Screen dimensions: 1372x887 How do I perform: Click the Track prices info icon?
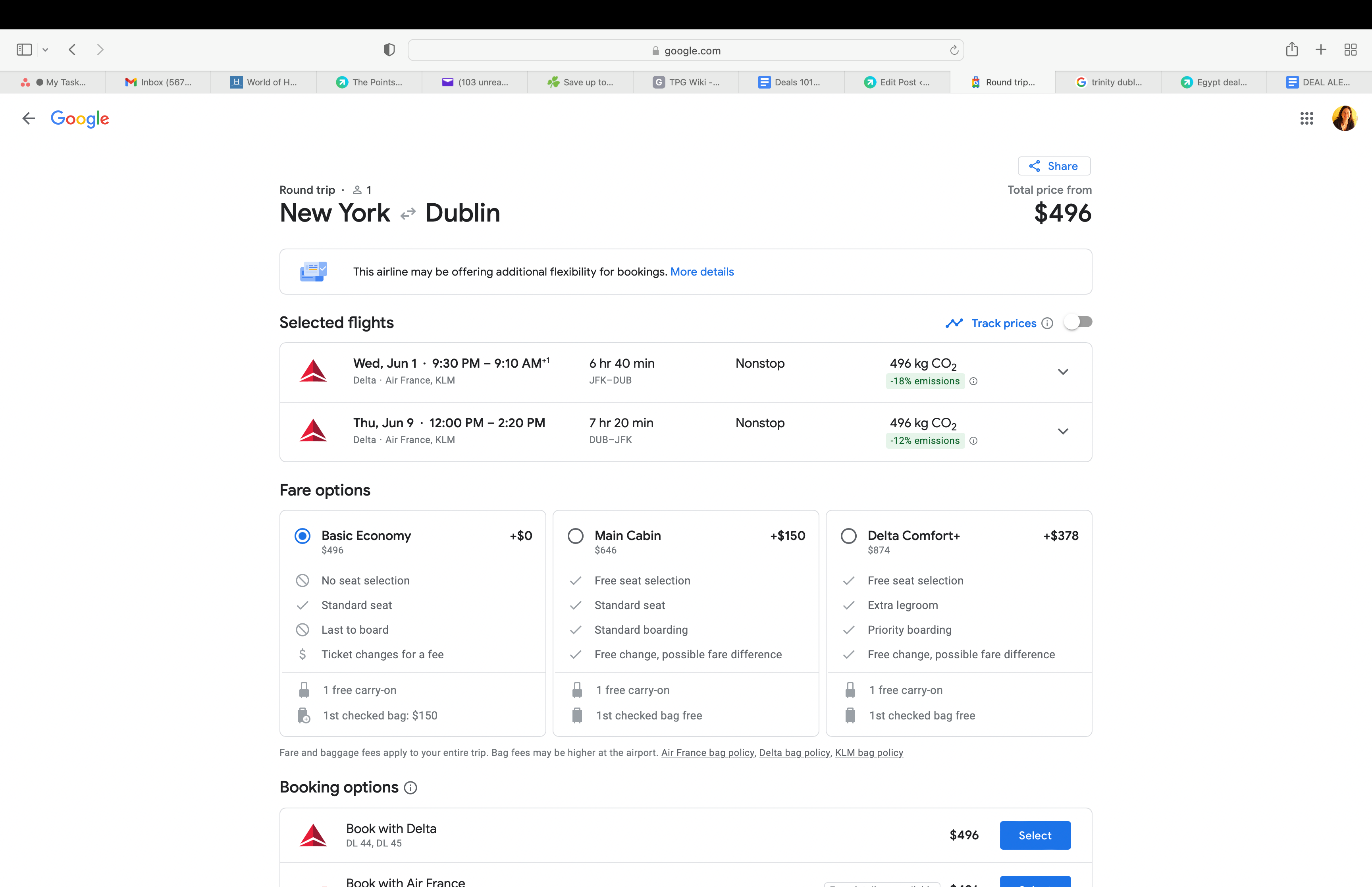tap(1047, 323)
